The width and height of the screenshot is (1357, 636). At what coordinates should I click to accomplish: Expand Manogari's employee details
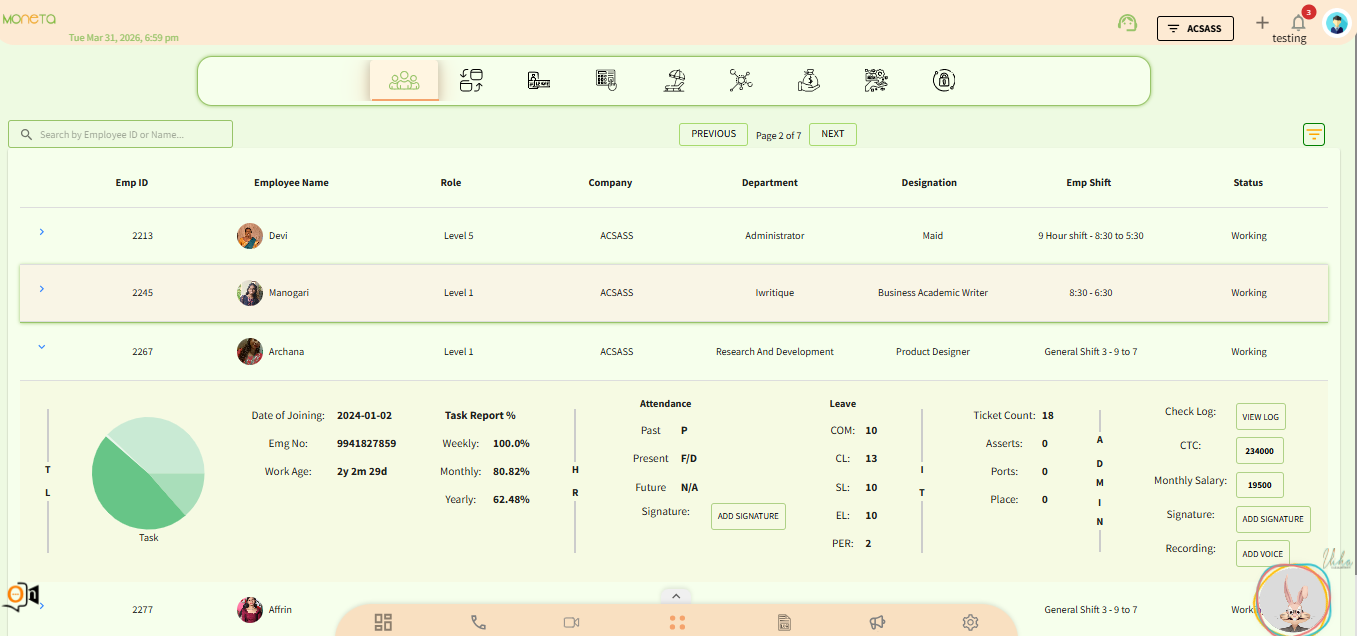tap(41, 289)
